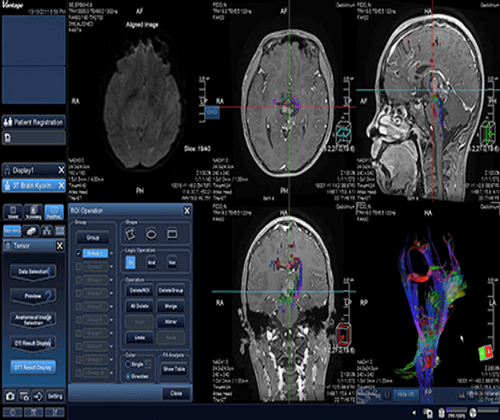This screenshot has width=500, height=420.
Task: Click the Hide VR button
Action: [x=405, y=395]
